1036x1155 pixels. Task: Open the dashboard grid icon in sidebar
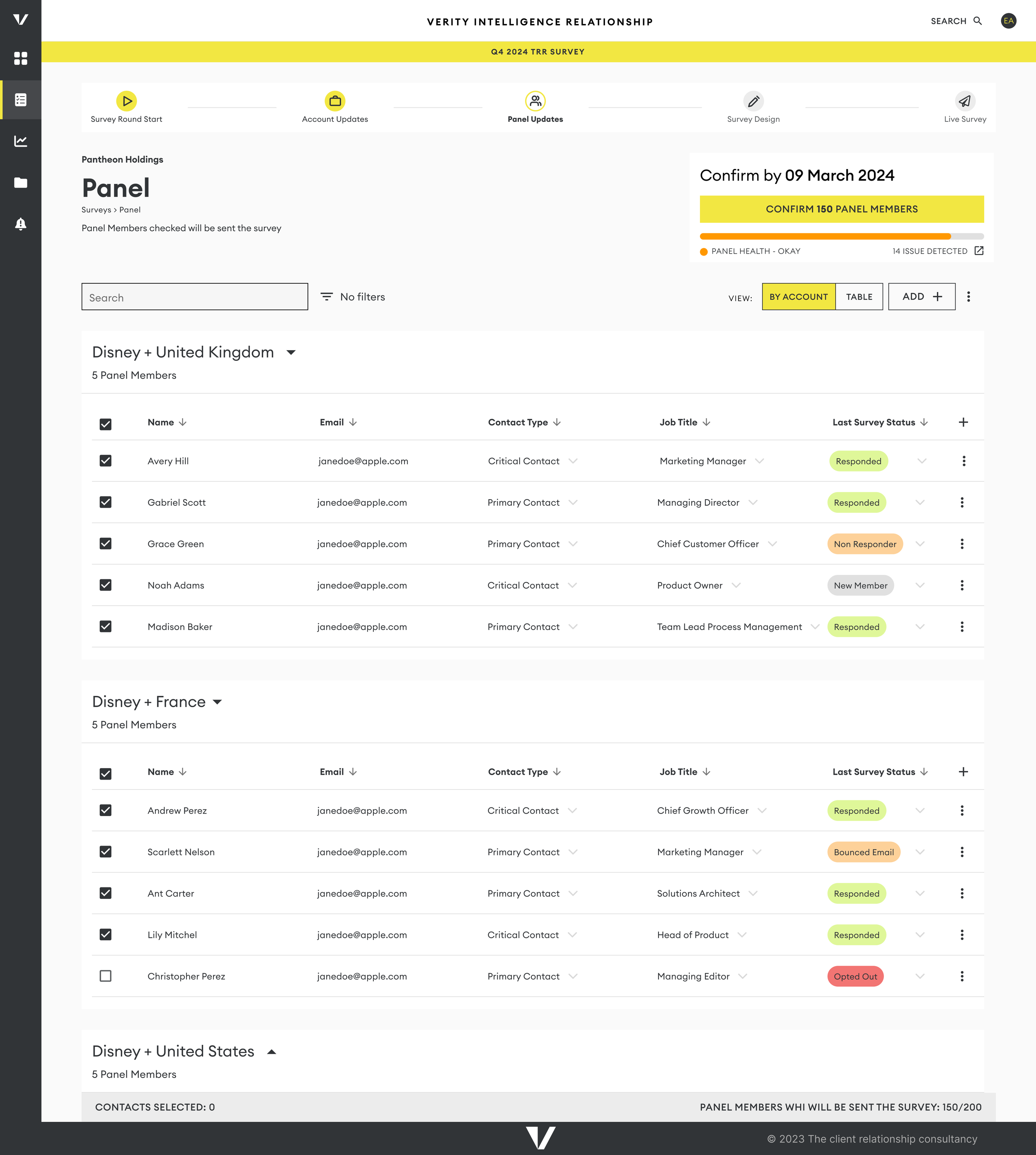tap(20, 58)
